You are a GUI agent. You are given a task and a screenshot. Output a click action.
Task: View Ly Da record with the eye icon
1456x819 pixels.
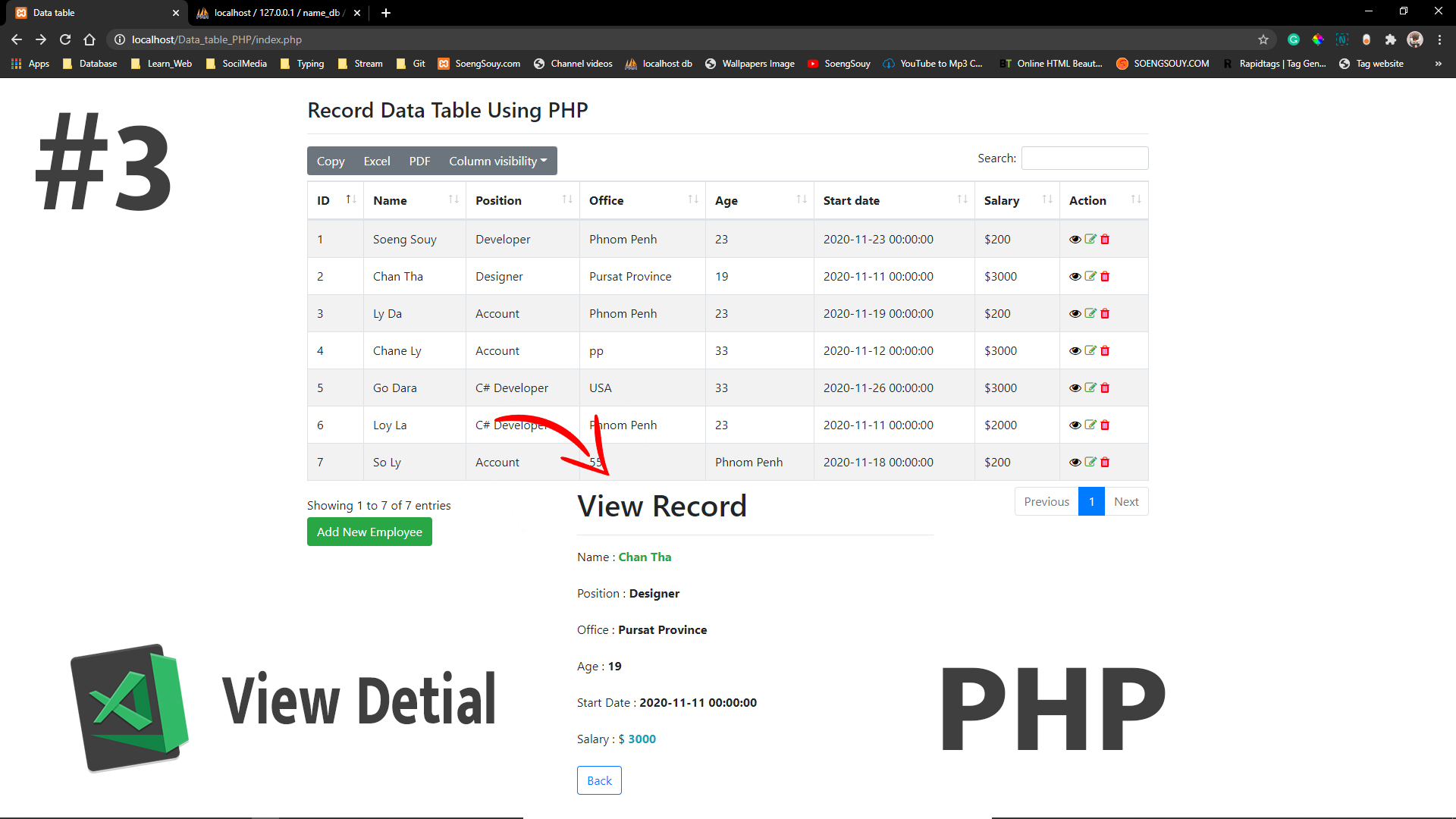[1075, 313]
